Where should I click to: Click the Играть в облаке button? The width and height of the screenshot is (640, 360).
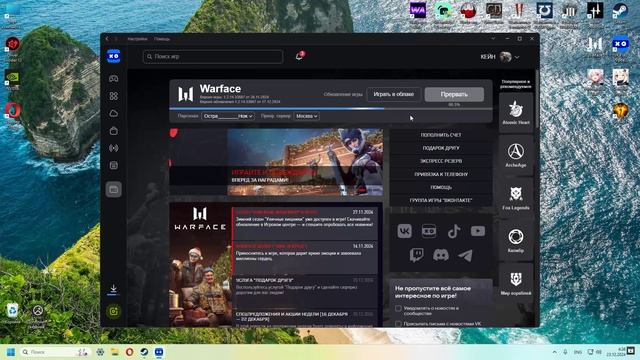(x=393, y=94)
